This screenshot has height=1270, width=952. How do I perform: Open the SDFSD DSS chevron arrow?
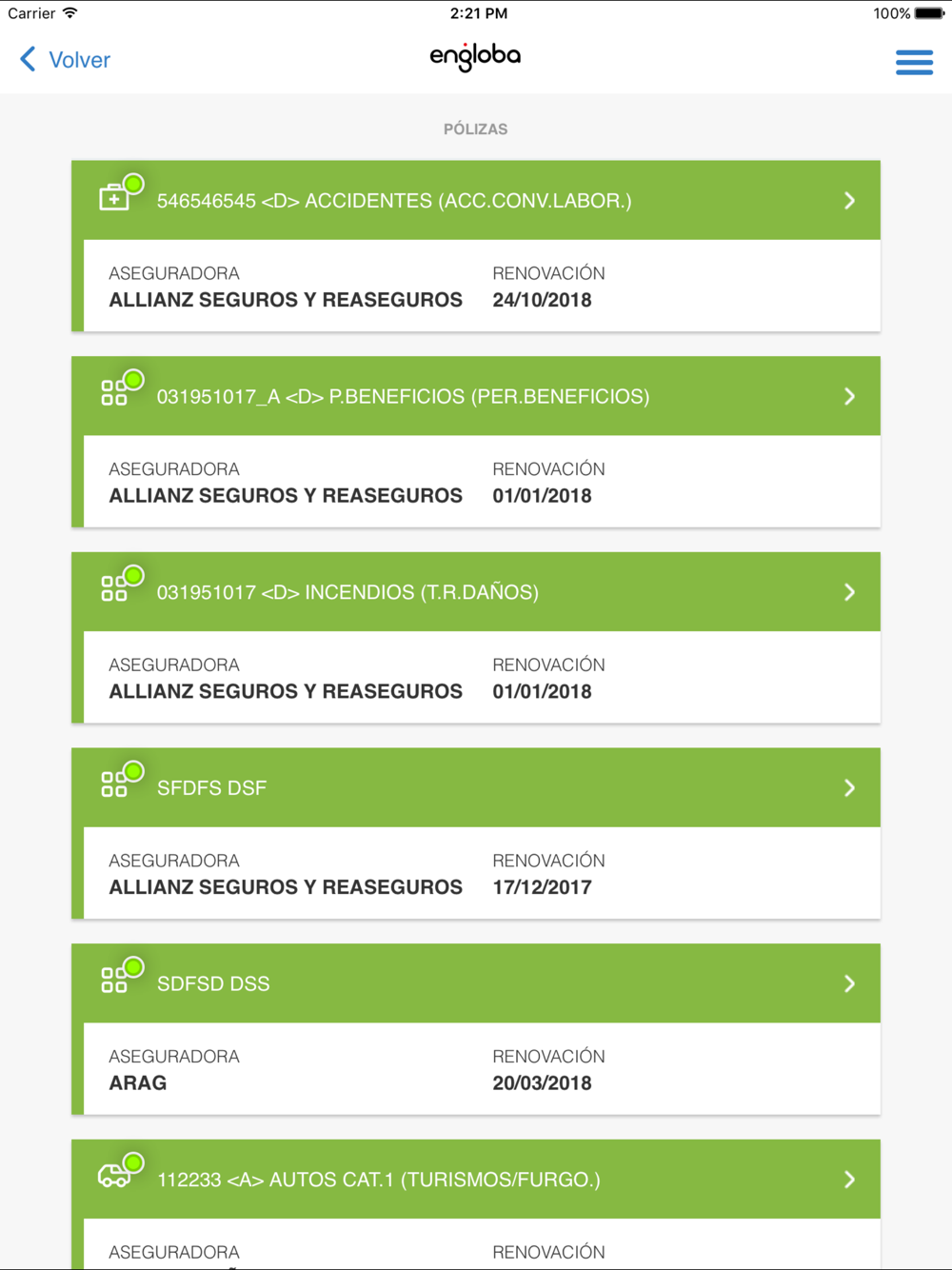click(x=849, y=984)
